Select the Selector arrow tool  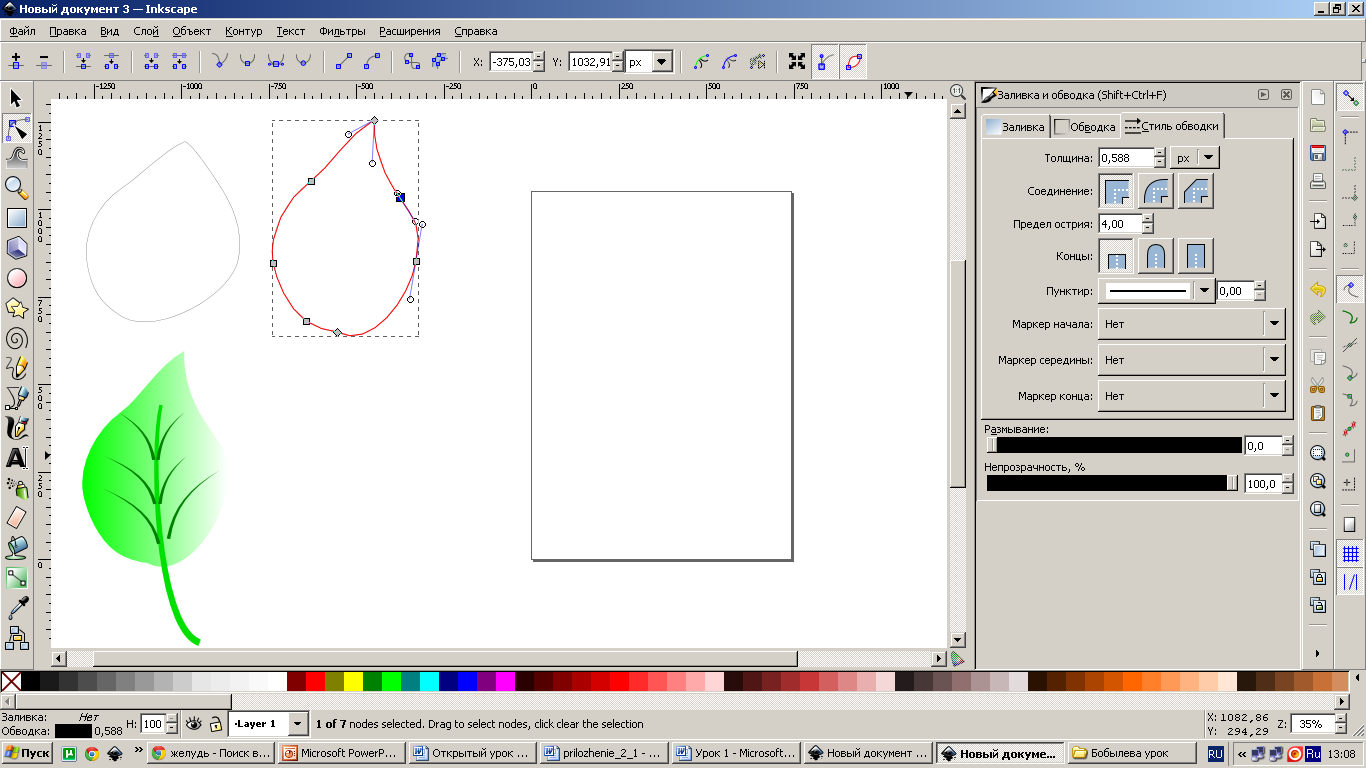coord(16,98)
